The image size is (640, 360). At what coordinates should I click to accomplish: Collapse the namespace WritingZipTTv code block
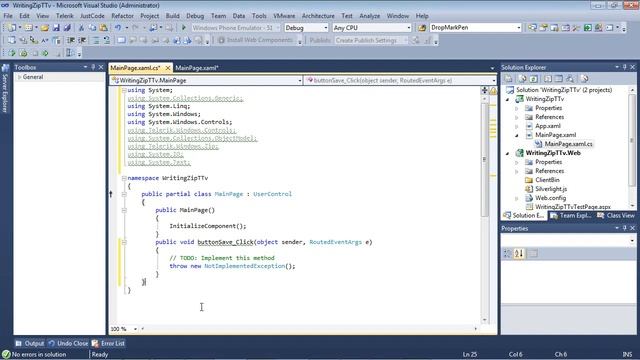click(x=124, y=178)
